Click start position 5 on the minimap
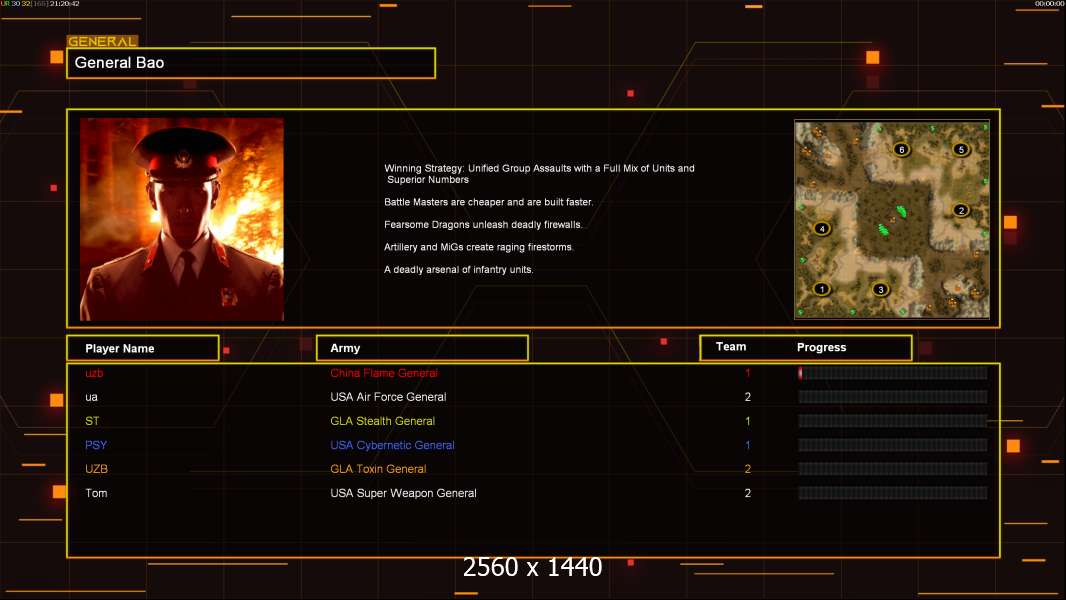This screenshot has width=1066, height=600. (961, 150)
